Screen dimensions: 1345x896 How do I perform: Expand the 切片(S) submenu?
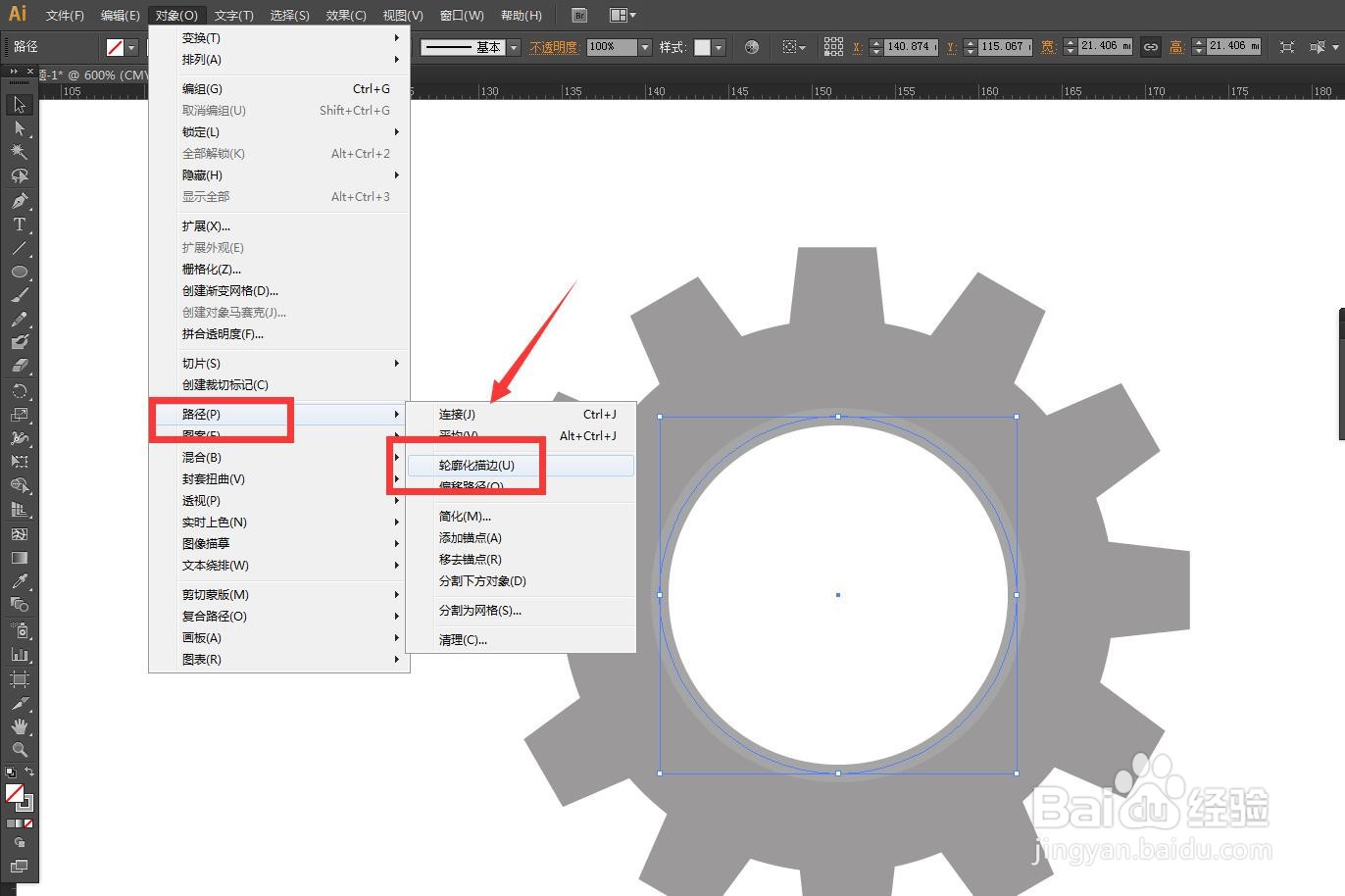pyautogui.click(x=279, y=363)
